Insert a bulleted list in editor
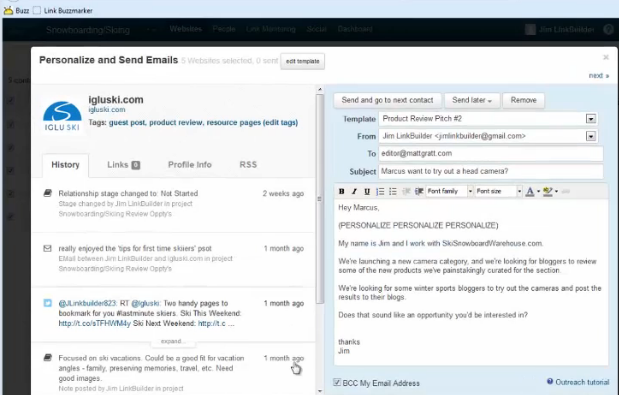 coord(393,191)
